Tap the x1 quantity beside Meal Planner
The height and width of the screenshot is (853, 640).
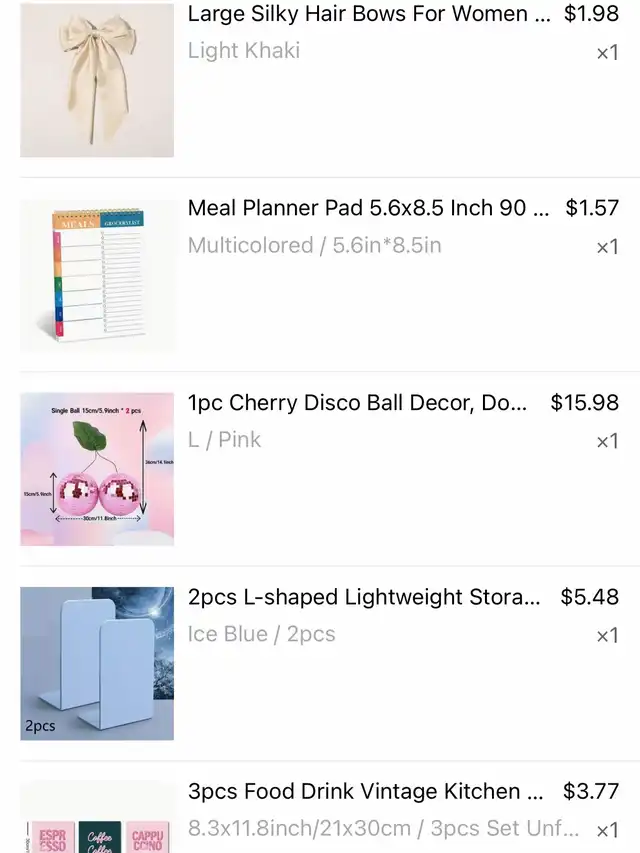607,247
